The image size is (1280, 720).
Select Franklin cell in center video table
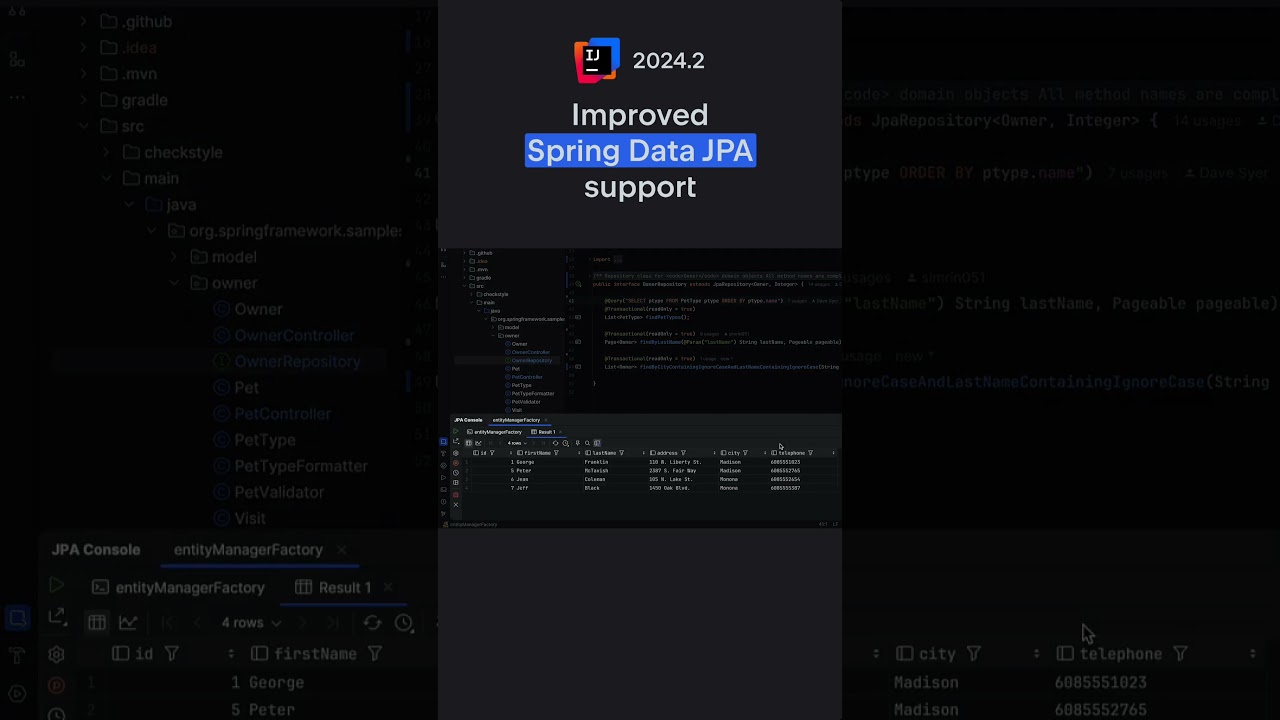[596, 462]
